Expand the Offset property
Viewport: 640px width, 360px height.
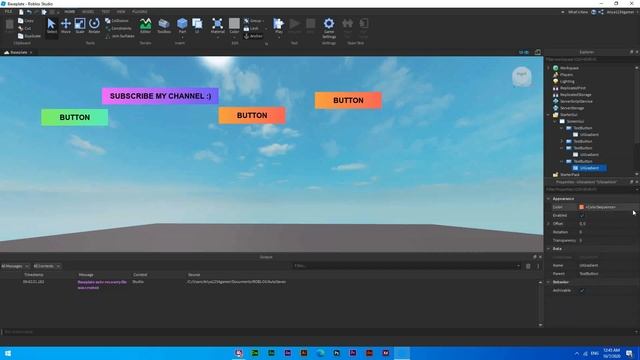click(549, 224)
